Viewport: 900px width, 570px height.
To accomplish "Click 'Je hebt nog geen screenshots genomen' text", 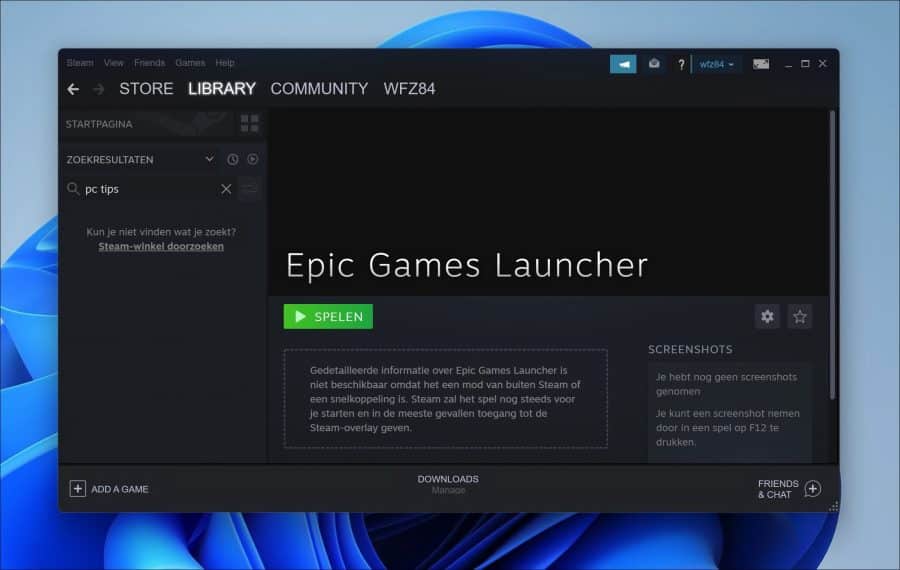I will 726,384.
